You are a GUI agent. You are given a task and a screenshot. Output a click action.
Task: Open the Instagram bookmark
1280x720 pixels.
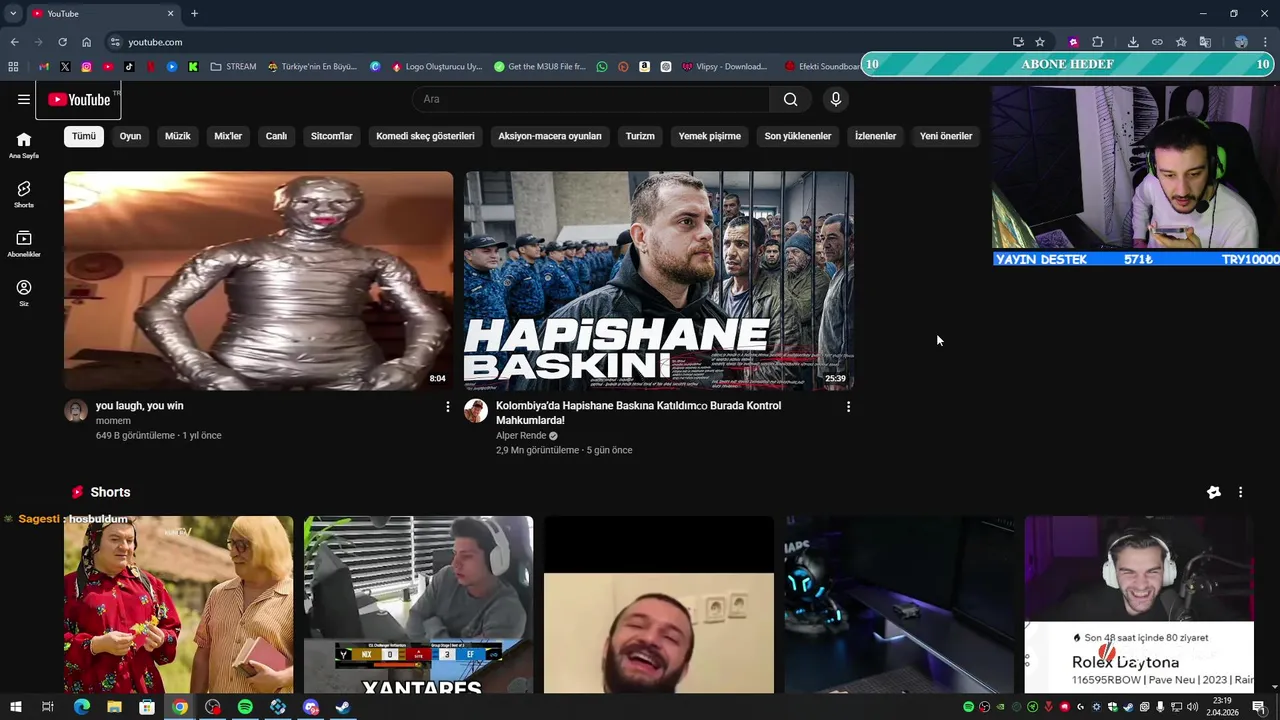point(87,67)
